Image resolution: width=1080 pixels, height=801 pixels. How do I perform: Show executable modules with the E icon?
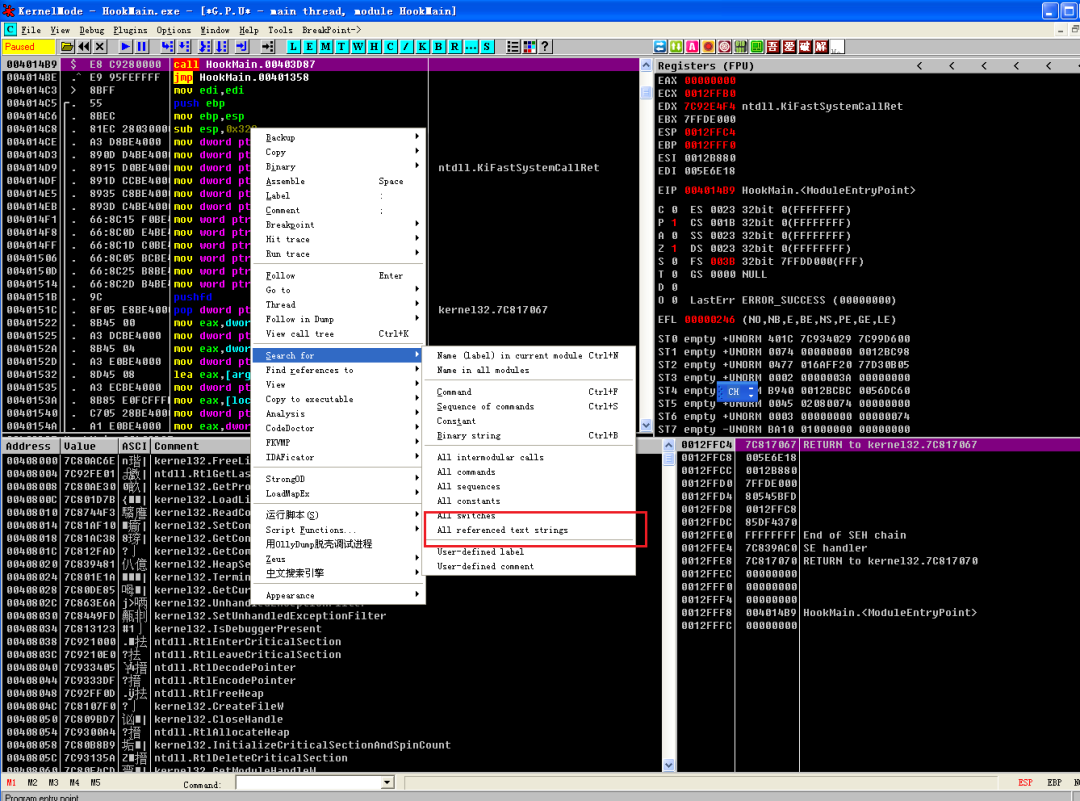coord(309,47)
